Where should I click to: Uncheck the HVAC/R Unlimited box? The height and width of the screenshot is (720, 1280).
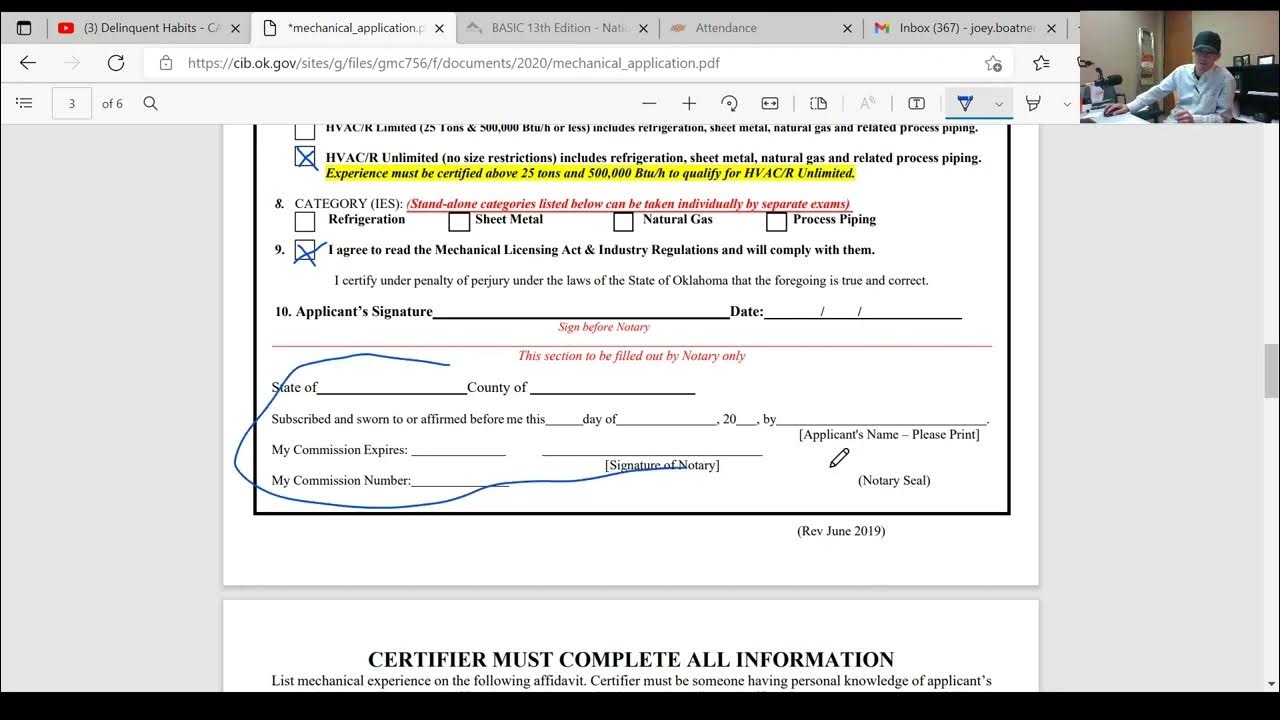305,157
